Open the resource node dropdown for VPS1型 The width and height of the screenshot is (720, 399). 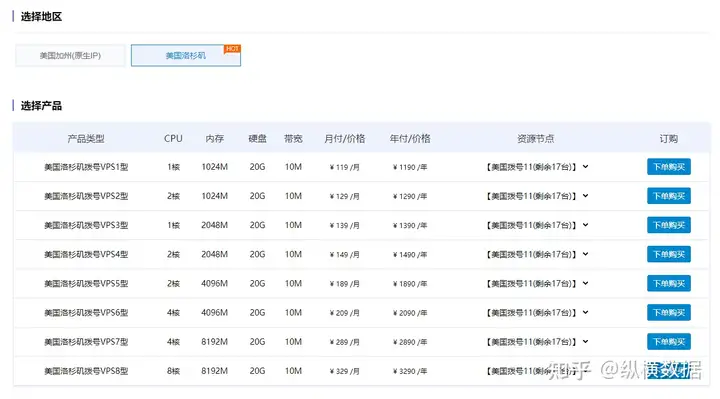(537, 167)
